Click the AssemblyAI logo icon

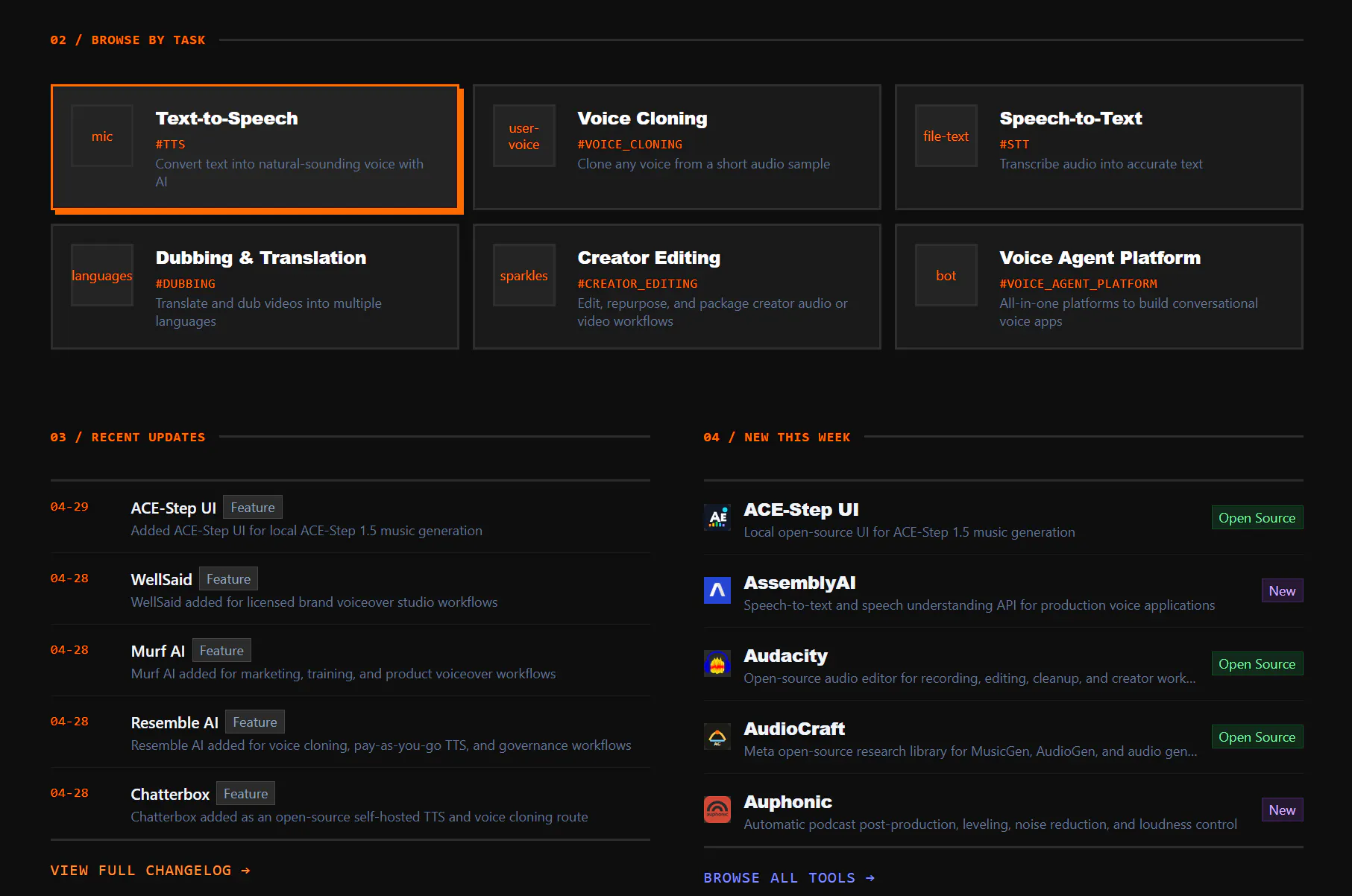coord(717,590)
